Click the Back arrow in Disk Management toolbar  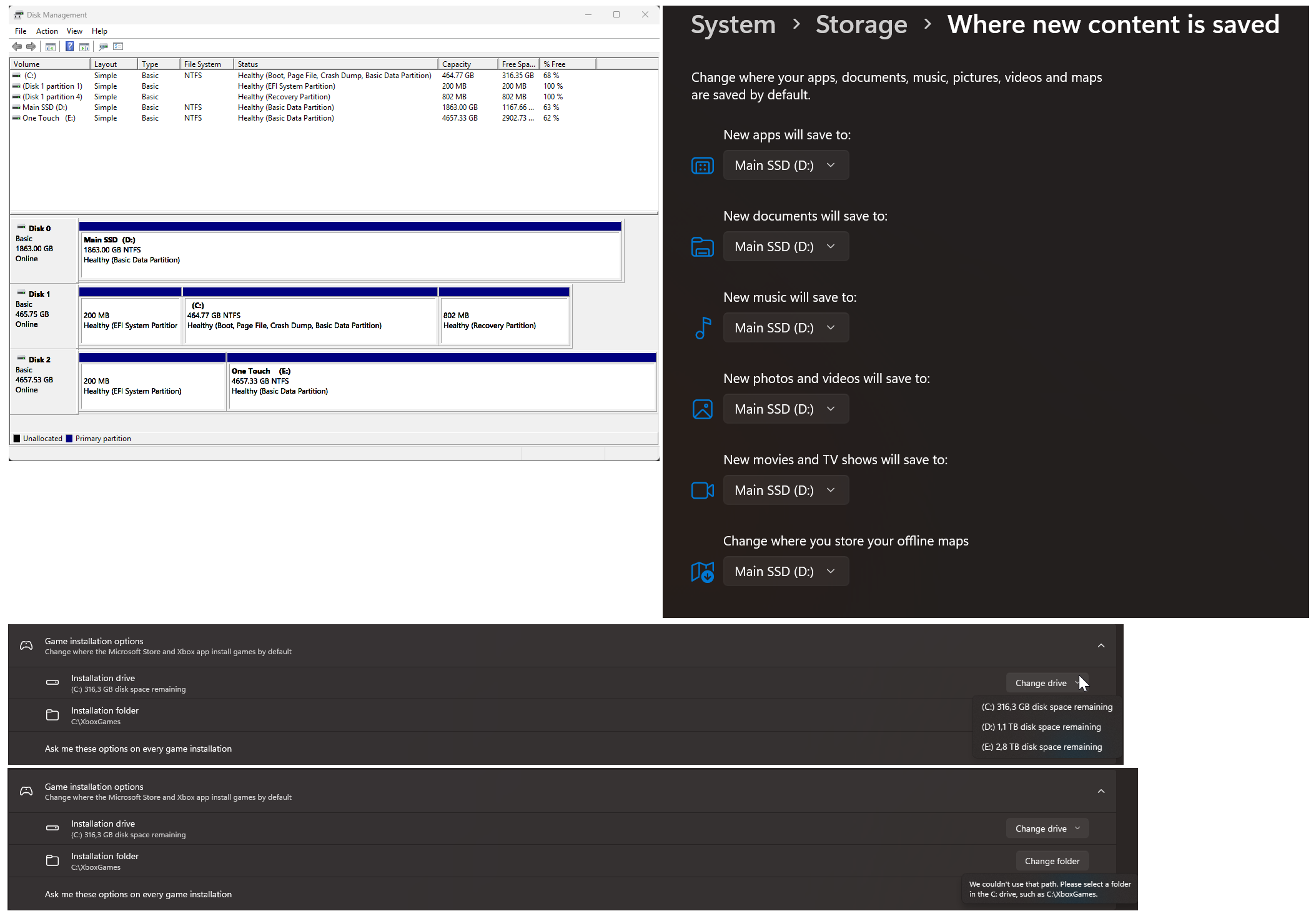click(x=17, y=46)
